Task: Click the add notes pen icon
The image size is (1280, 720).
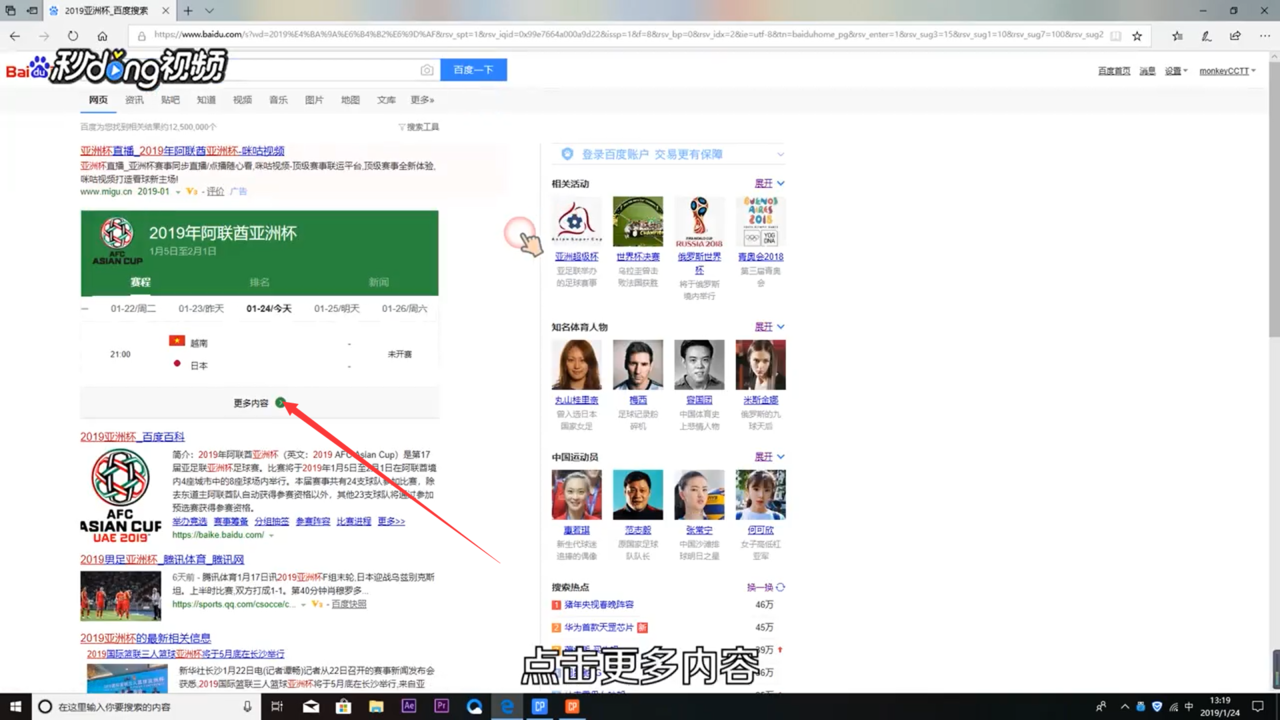Action: [x=1207, y=35]
